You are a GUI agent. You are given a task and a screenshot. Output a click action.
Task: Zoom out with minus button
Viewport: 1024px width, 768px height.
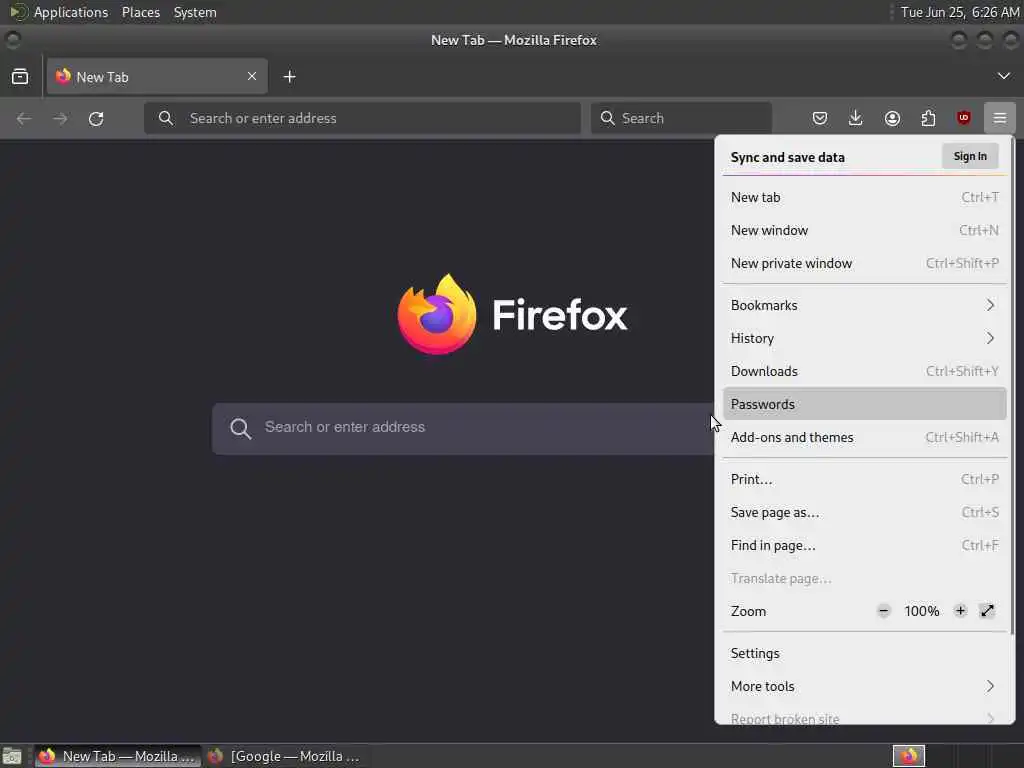(884, 611)
